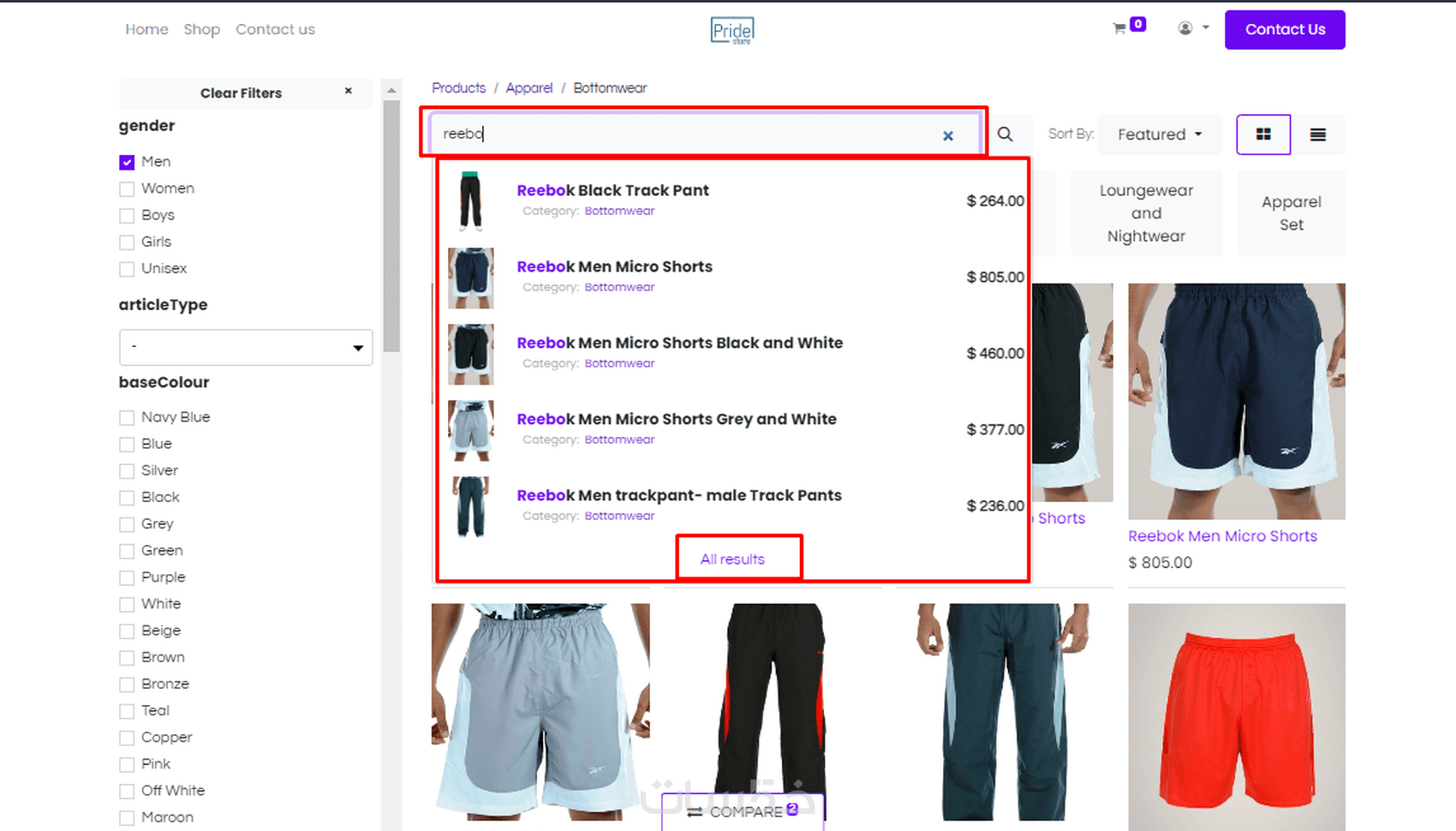Switch to grid view layout
Viewport: 1456px width, 831px height.
(1263, 135)
